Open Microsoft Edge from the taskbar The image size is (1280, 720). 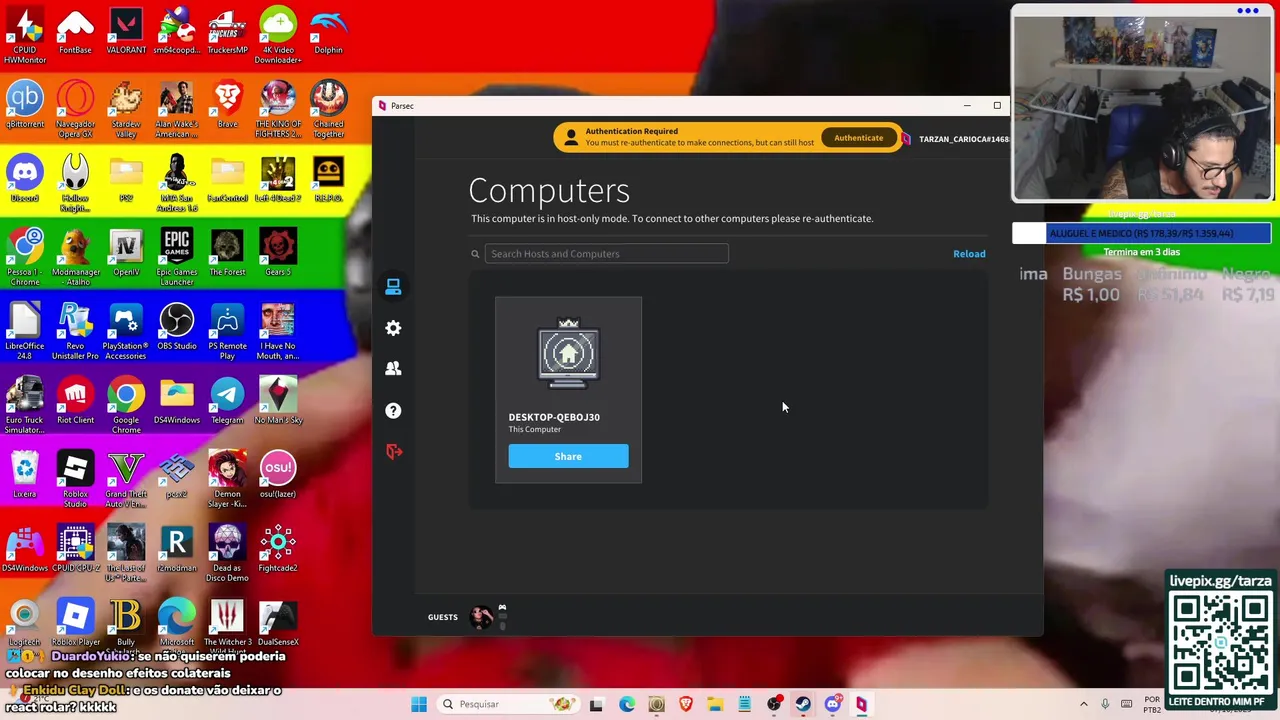click(627, 704)
